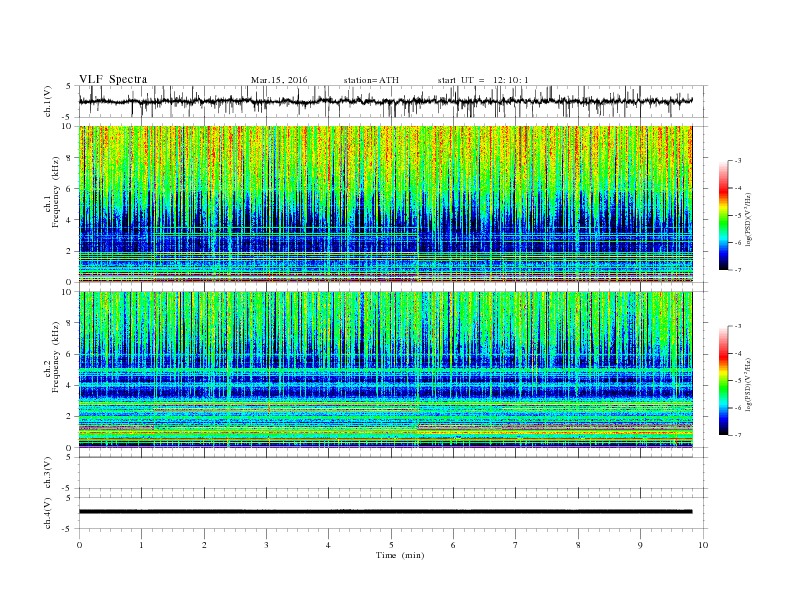The height and width of the screenshot is (612, 792).
Task: Click the ch.2 frequency spectrogram panel
Action: 385,370
